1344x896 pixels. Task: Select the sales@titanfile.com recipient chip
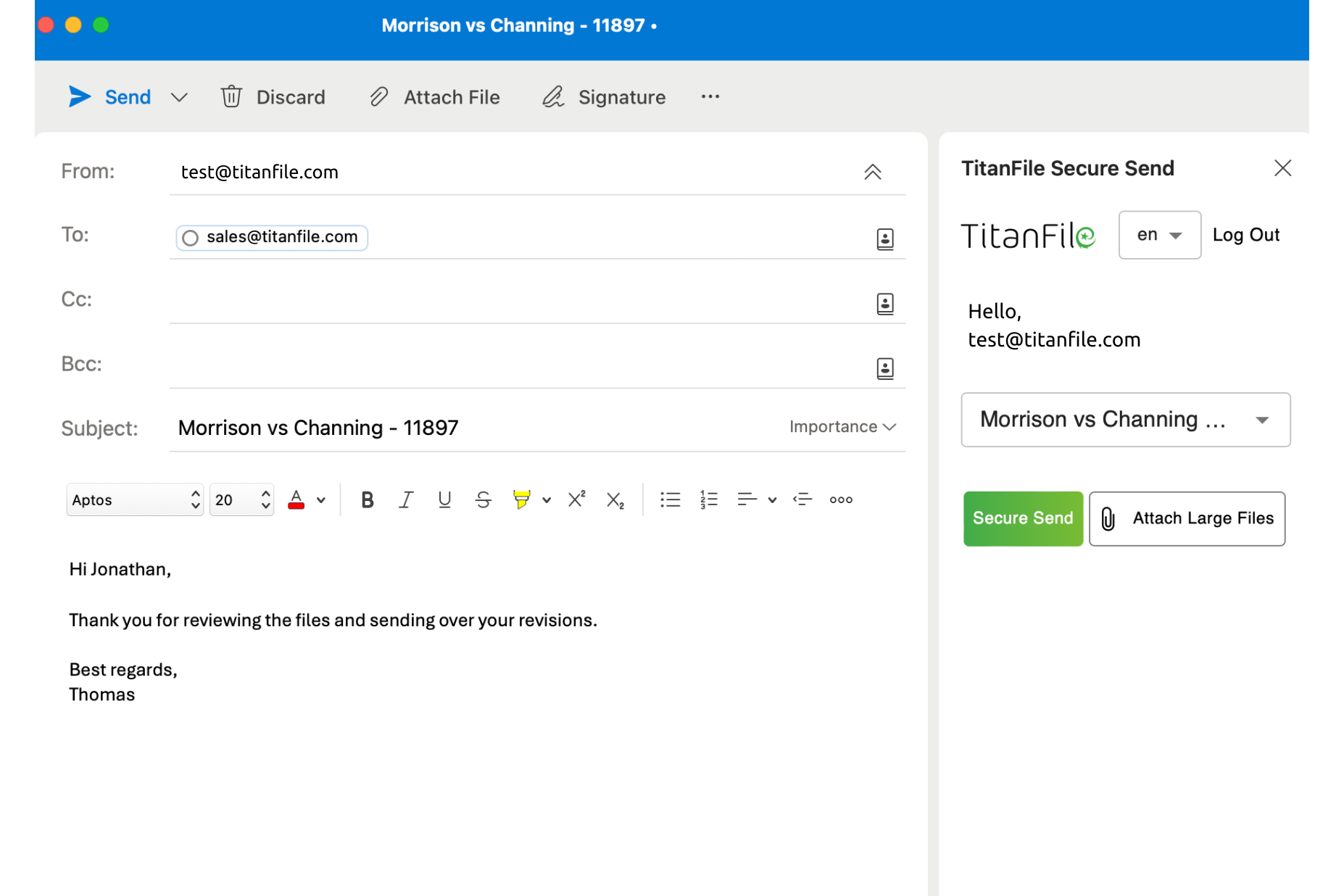[x=272, y=237]
